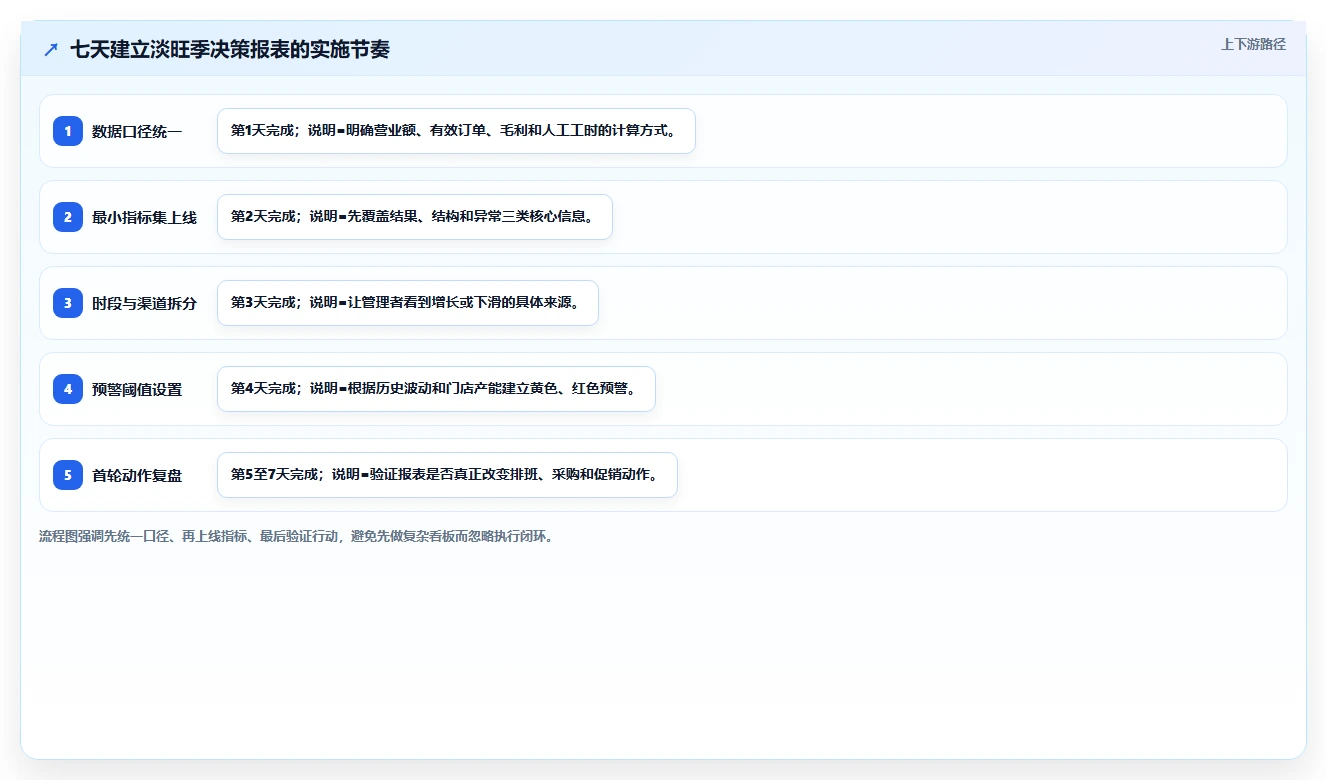The width and height of the screenshot is (1327, 780).
Task: Click the footnote starting 流程图强调先统一口径
Action: [296, 536]
